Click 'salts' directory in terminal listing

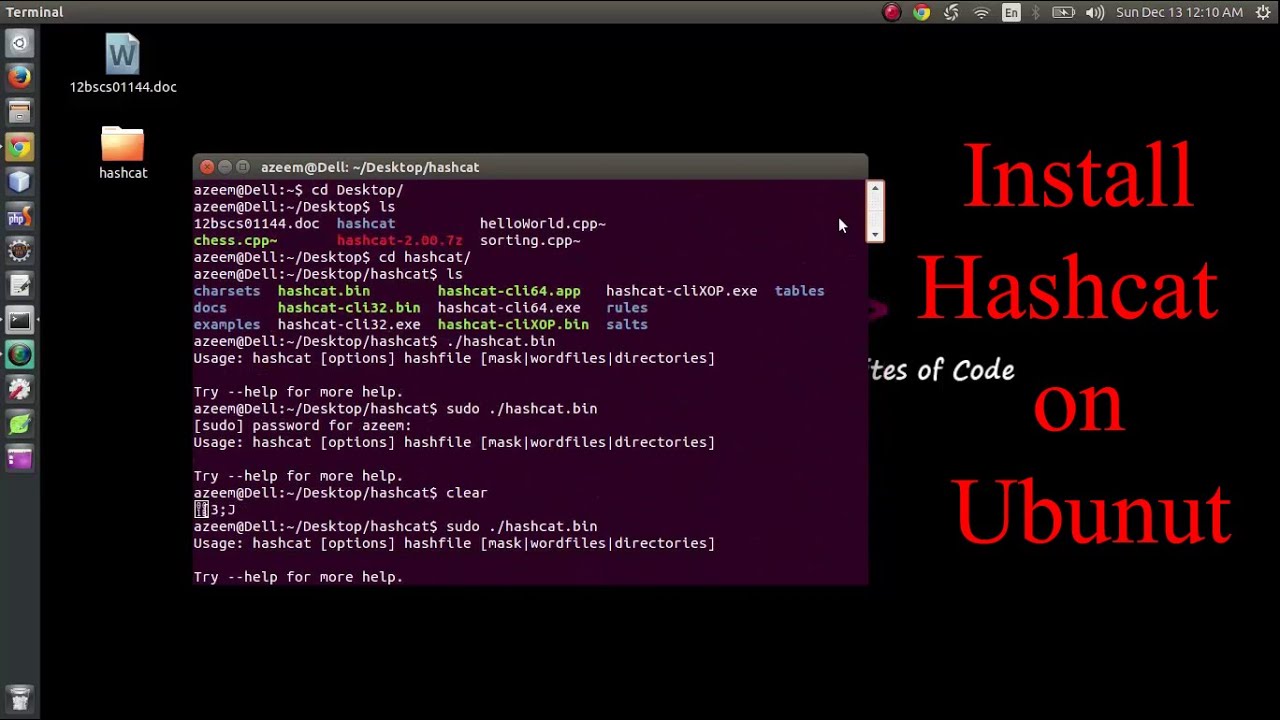pyautogui.click(x=627, y=325)
